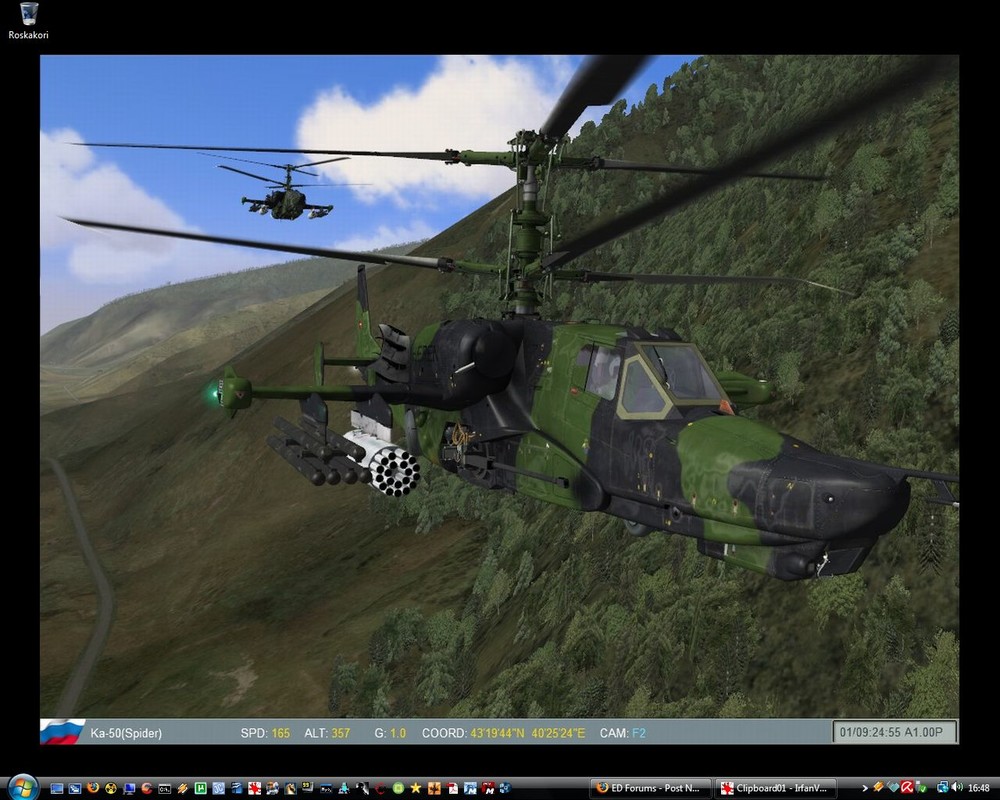Click the yellow star quick launch icon
Screen dimensions: 1000x800
click(x=416, y=789)
